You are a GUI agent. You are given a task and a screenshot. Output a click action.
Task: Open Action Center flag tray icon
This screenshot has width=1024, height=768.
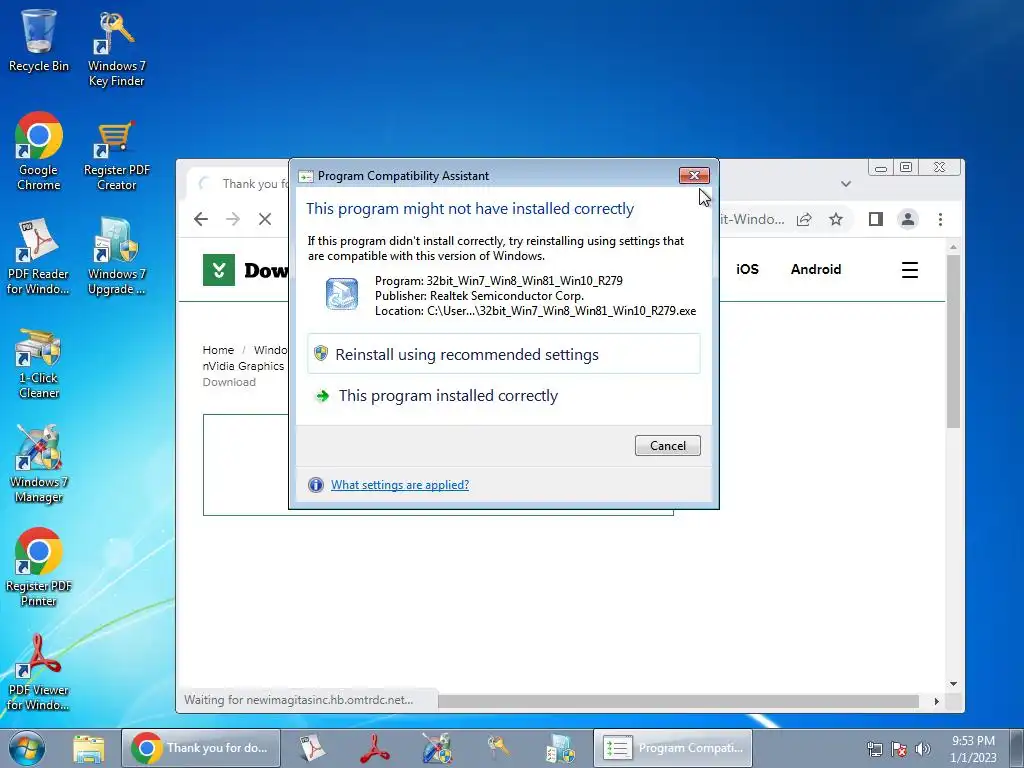[899, 749]
